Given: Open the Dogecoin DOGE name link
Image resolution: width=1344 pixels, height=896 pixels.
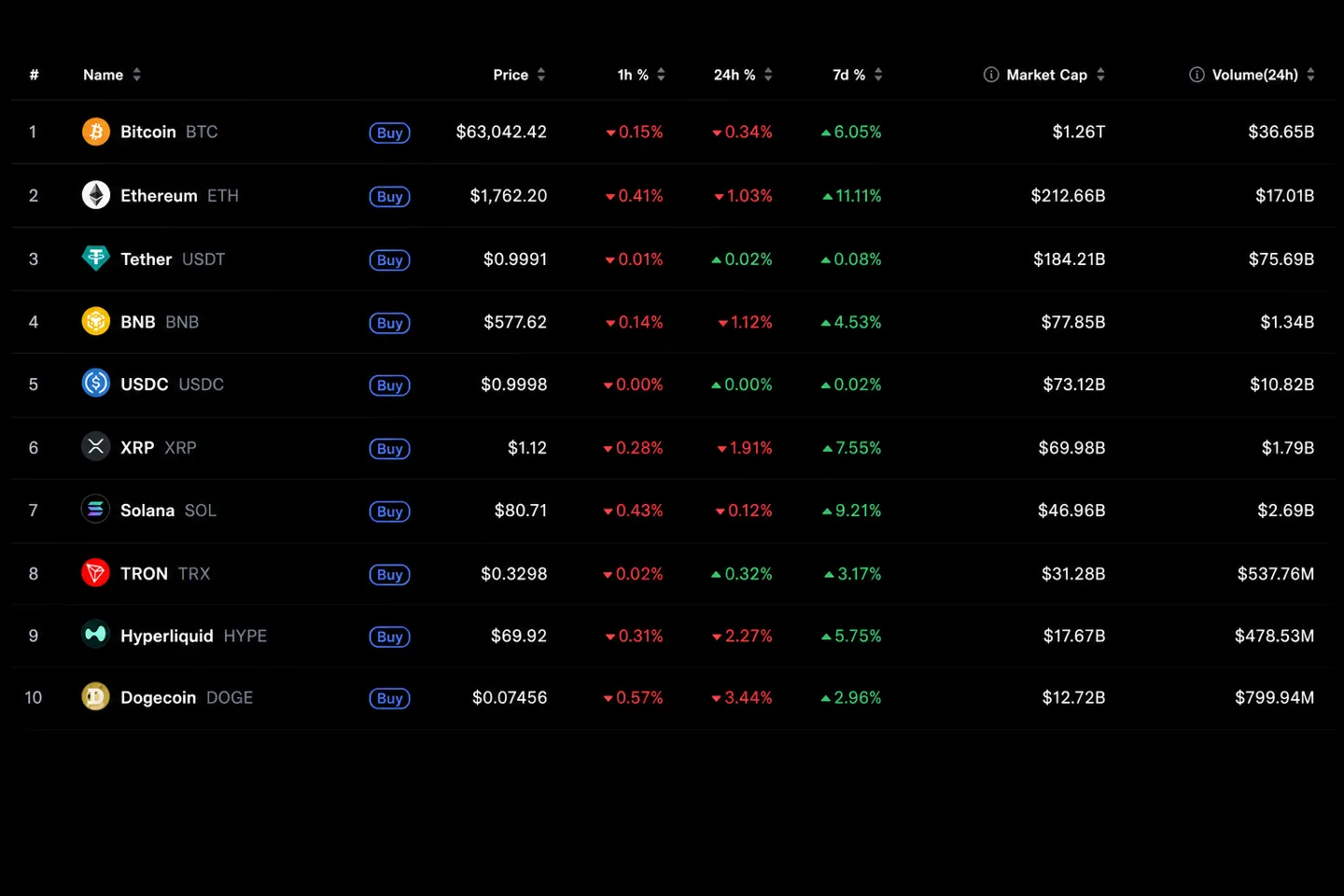Looking at the screenshot, I should (x=187, y=697).
